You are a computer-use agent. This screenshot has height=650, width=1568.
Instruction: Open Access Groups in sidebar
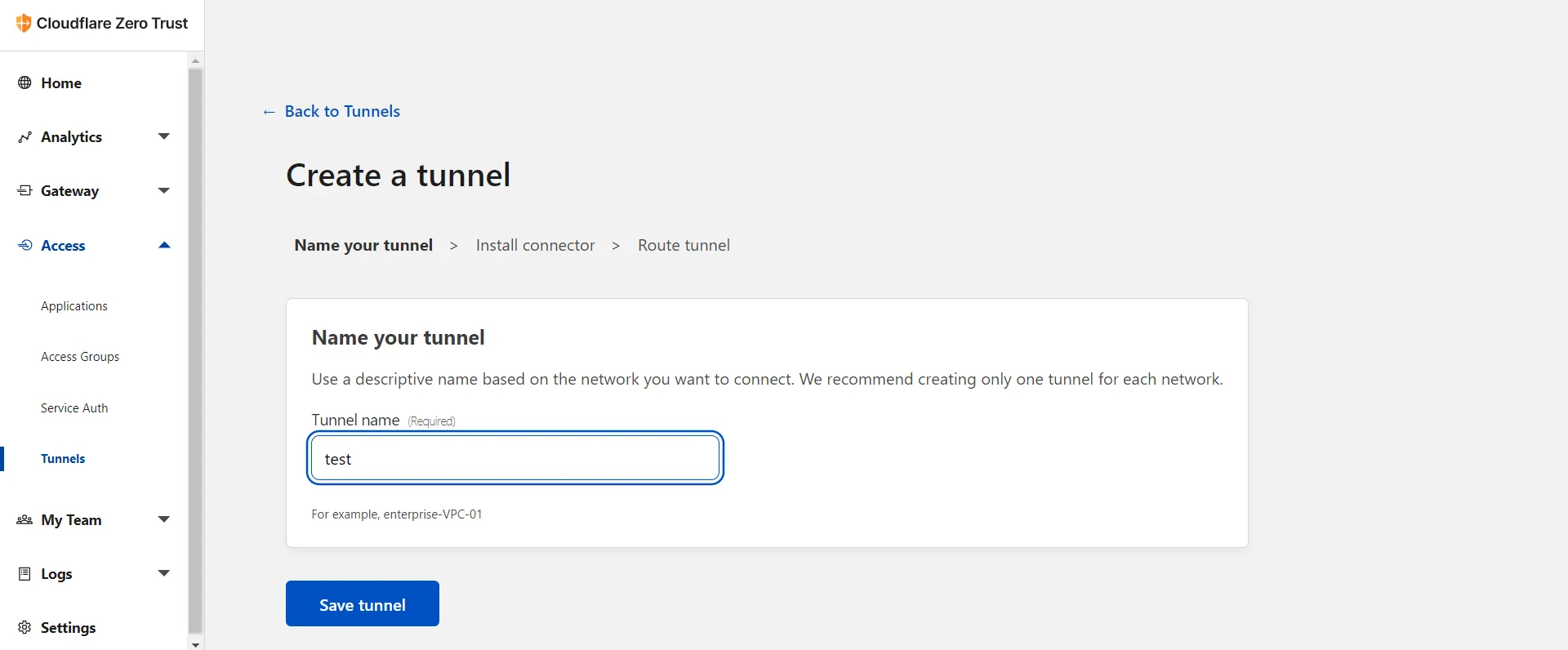[x=80, y=357]
